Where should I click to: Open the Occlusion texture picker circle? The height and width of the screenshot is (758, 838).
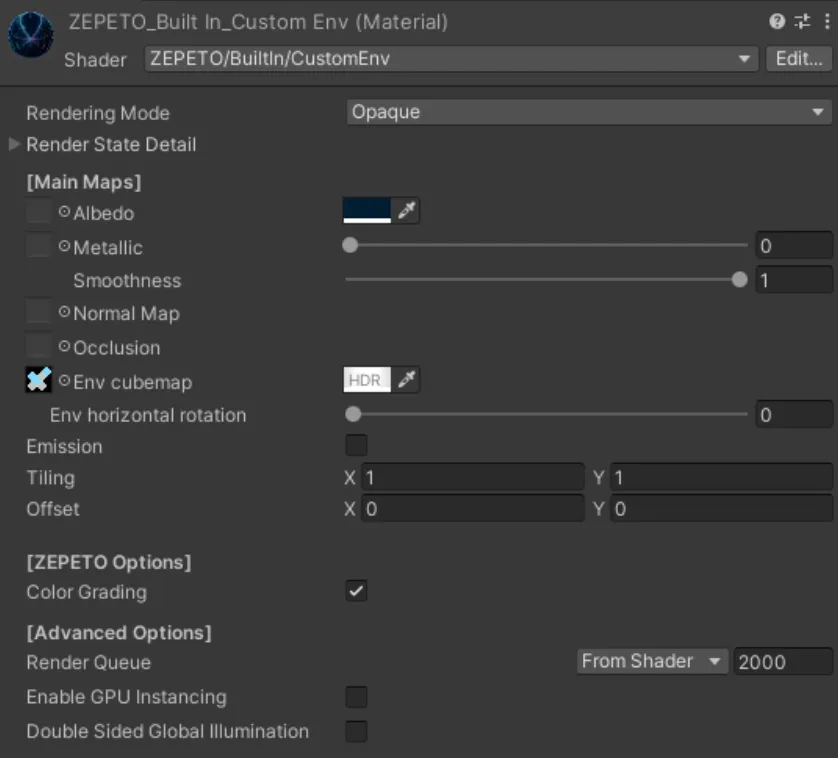64,346
